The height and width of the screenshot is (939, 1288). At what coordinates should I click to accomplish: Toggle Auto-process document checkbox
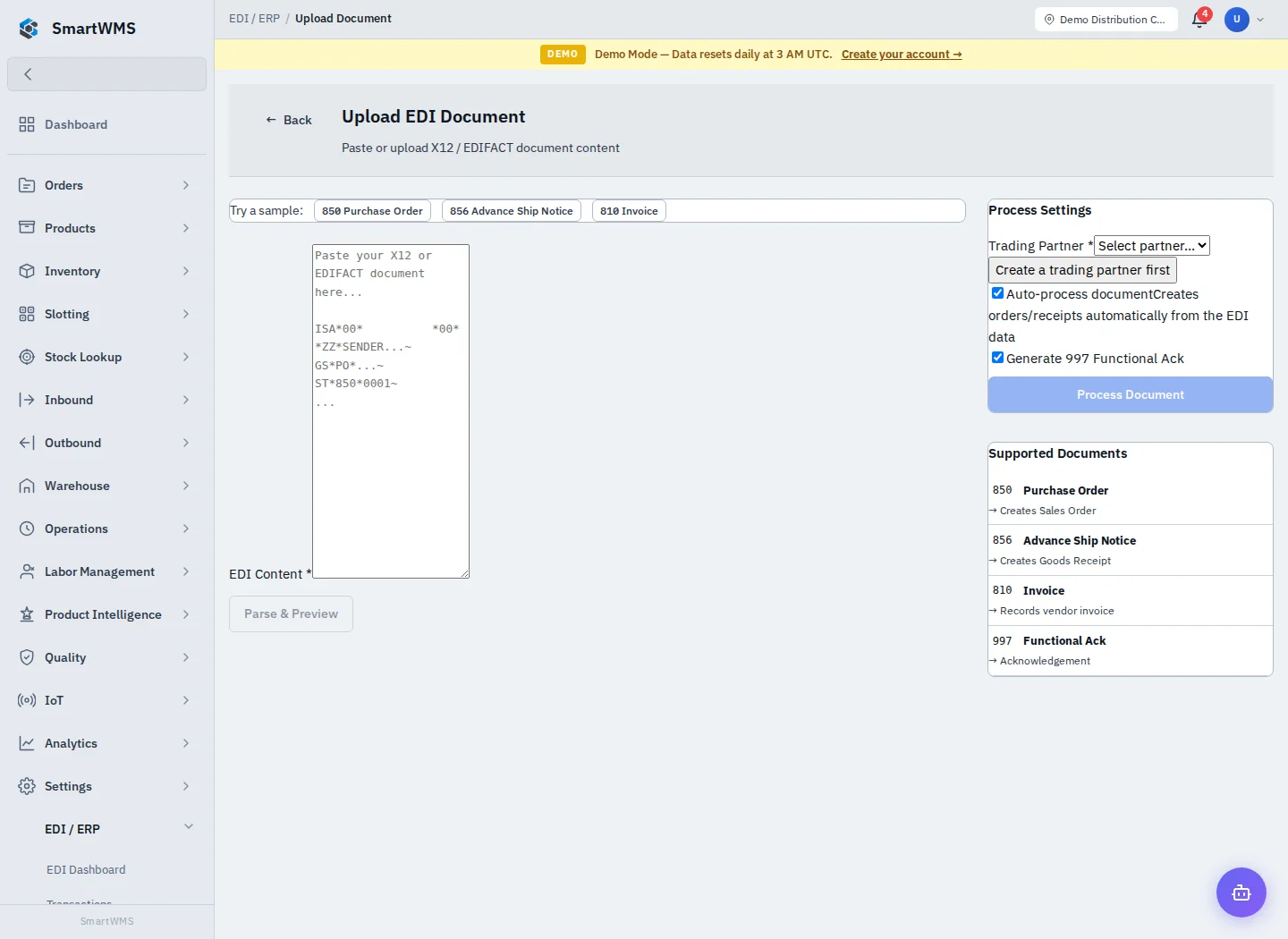coord(997,293)
